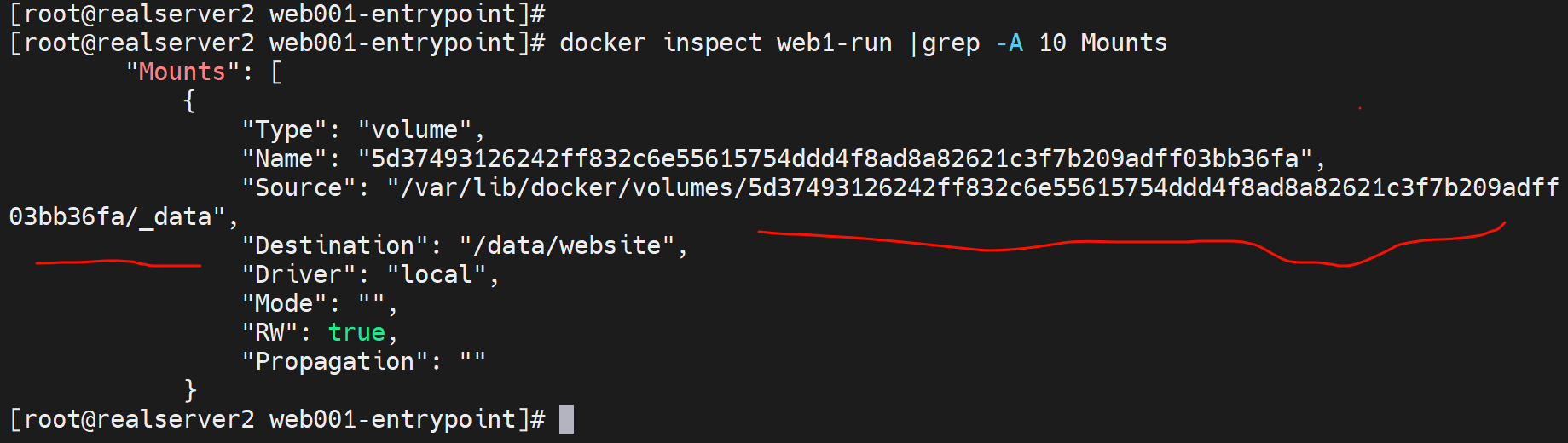1568x443 pixels.
Task: Click the /var/lib/docker/volumes source path
Action: [x=972, y=187]
